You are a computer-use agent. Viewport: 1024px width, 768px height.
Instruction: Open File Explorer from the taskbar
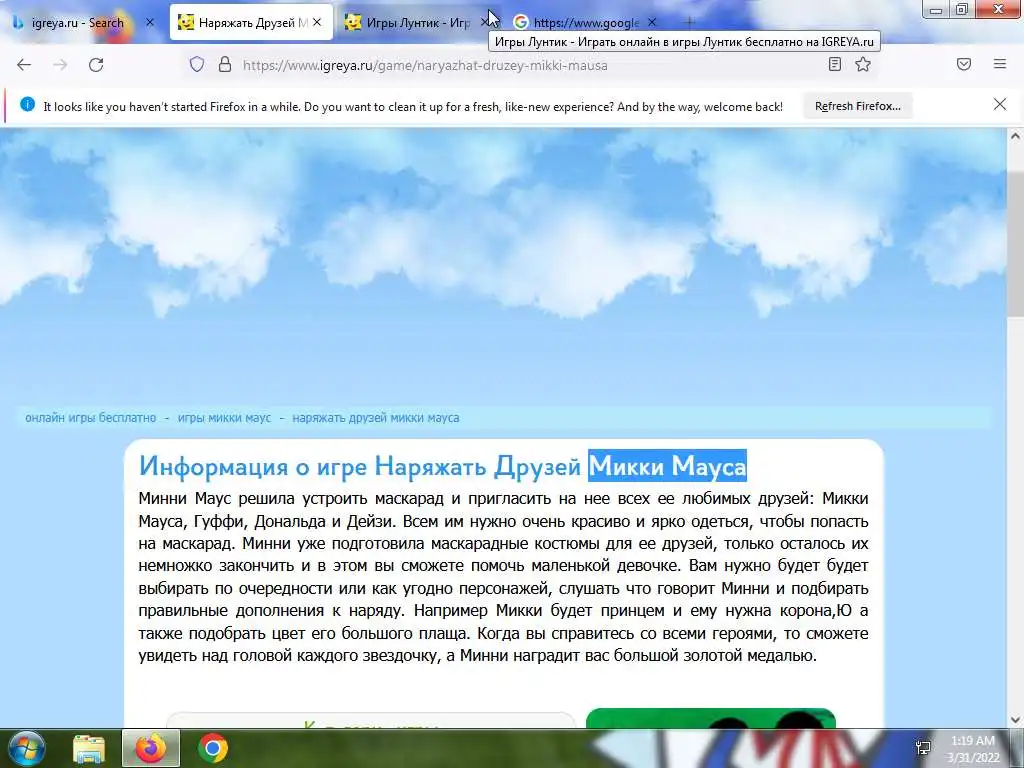(89, 748)
